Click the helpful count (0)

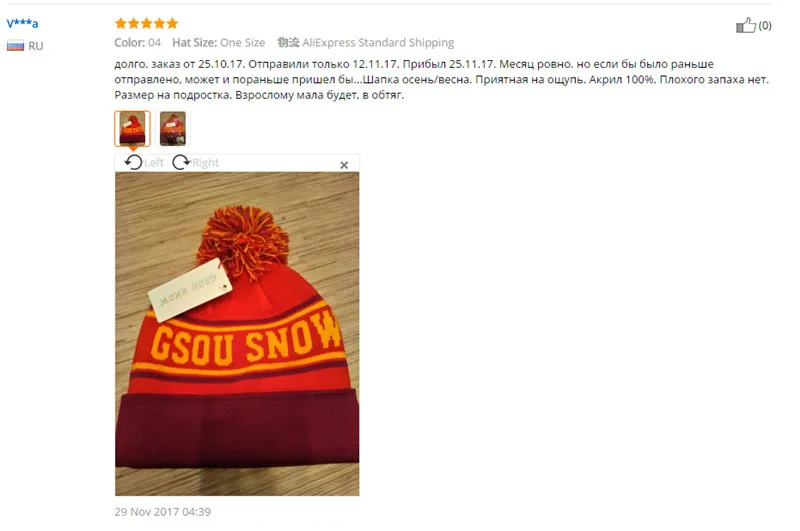tap(765, 26)
